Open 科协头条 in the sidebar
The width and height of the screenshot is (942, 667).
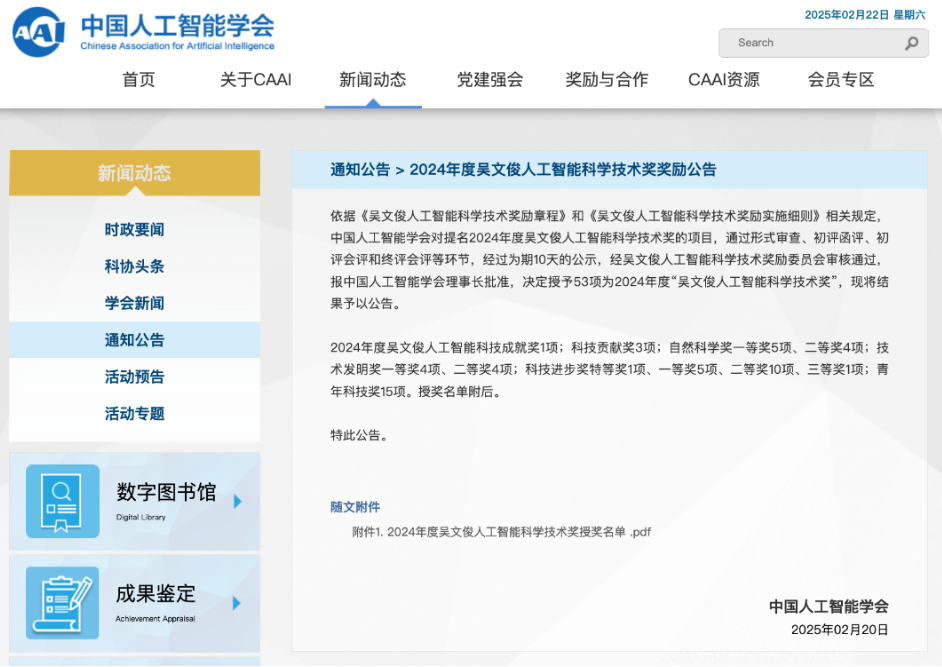coord(135,266)
